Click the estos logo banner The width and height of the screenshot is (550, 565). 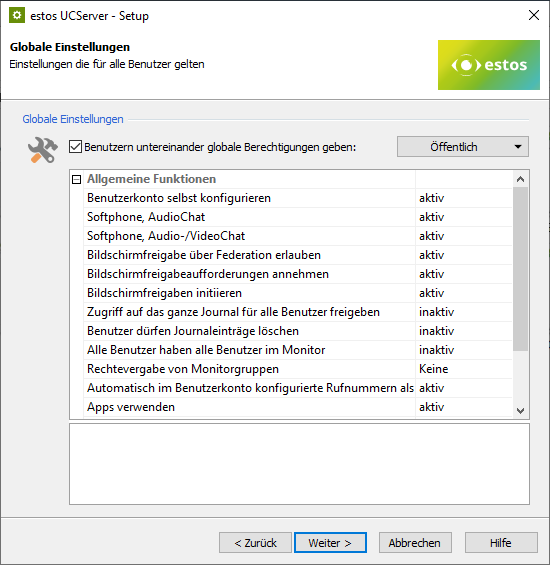tap(489, 65)
